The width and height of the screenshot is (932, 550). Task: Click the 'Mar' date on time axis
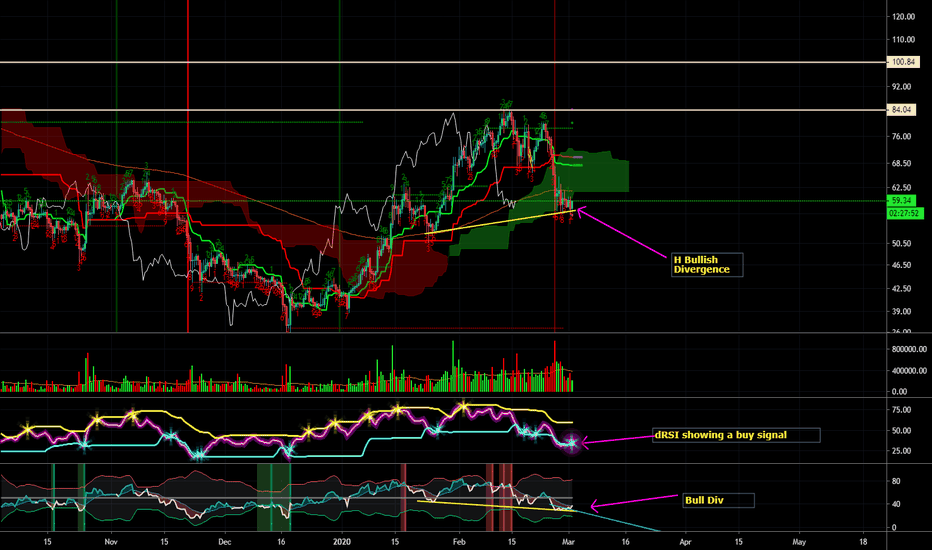[568, 542]
